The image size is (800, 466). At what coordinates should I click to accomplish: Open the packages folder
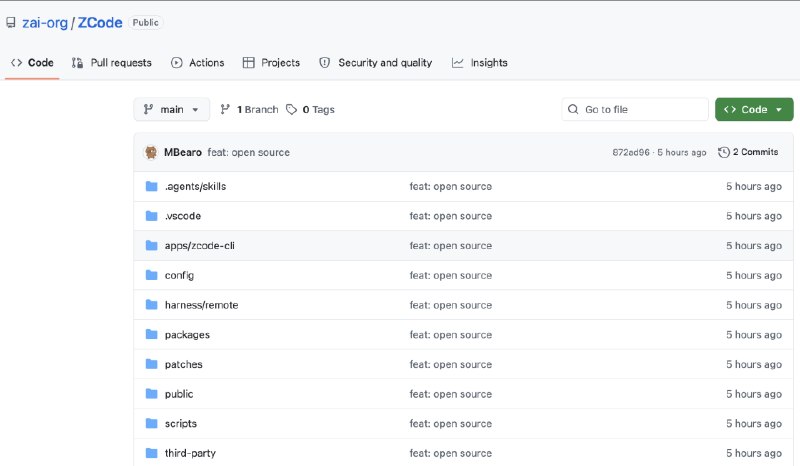187,335
